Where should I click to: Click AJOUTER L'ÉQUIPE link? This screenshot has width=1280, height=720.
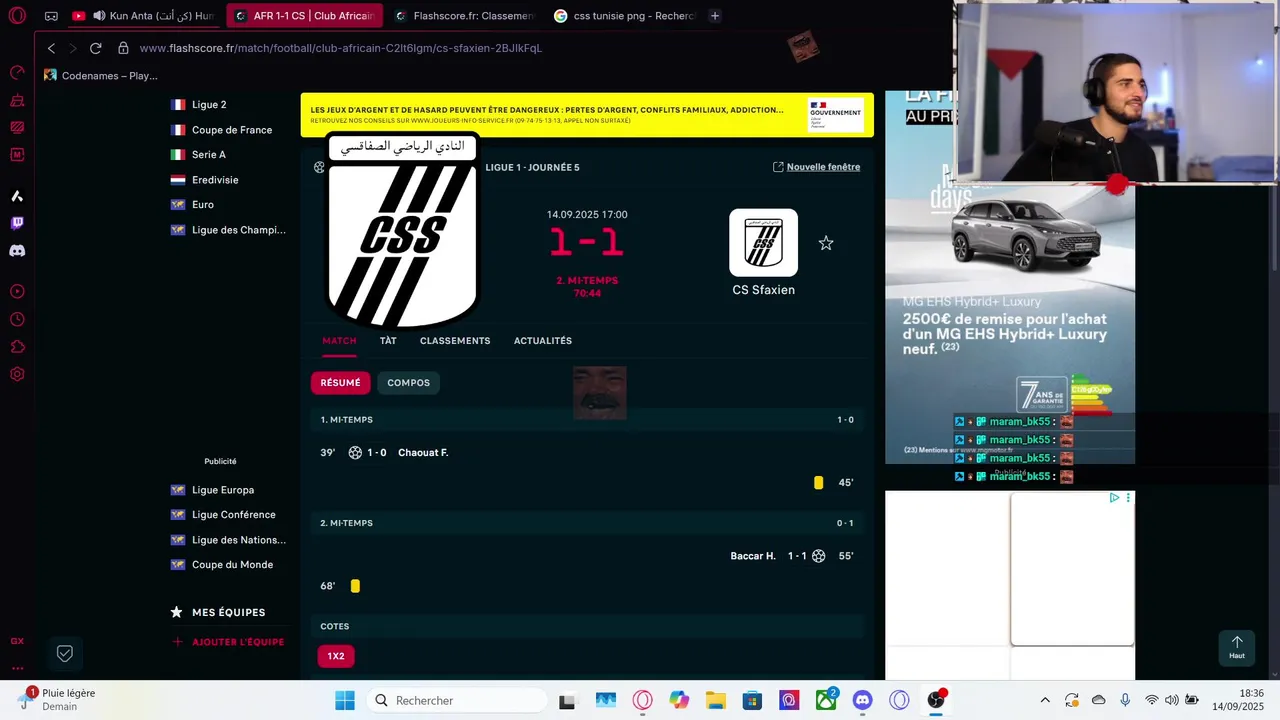tap(229, 642)
